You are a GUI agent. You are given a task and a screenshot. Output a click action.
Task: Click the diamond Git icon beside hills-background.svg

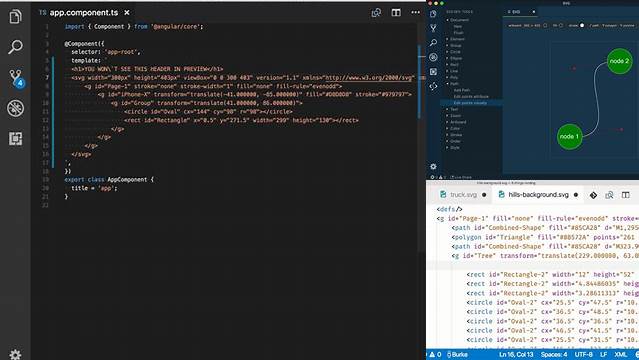(593, 195)
